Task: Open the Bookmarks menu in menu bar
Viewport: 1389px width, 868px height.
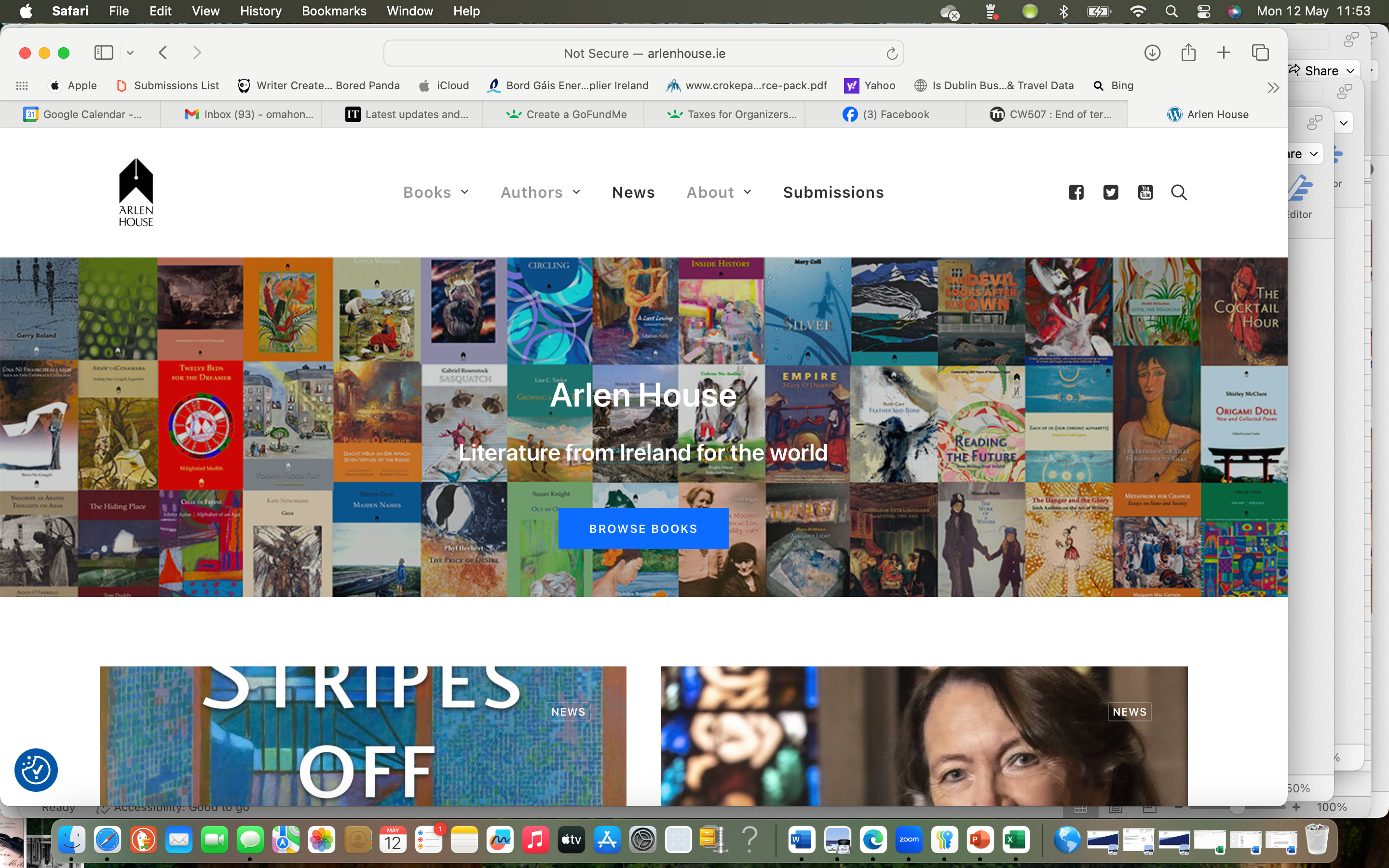Action: click(x=334, y=11)
